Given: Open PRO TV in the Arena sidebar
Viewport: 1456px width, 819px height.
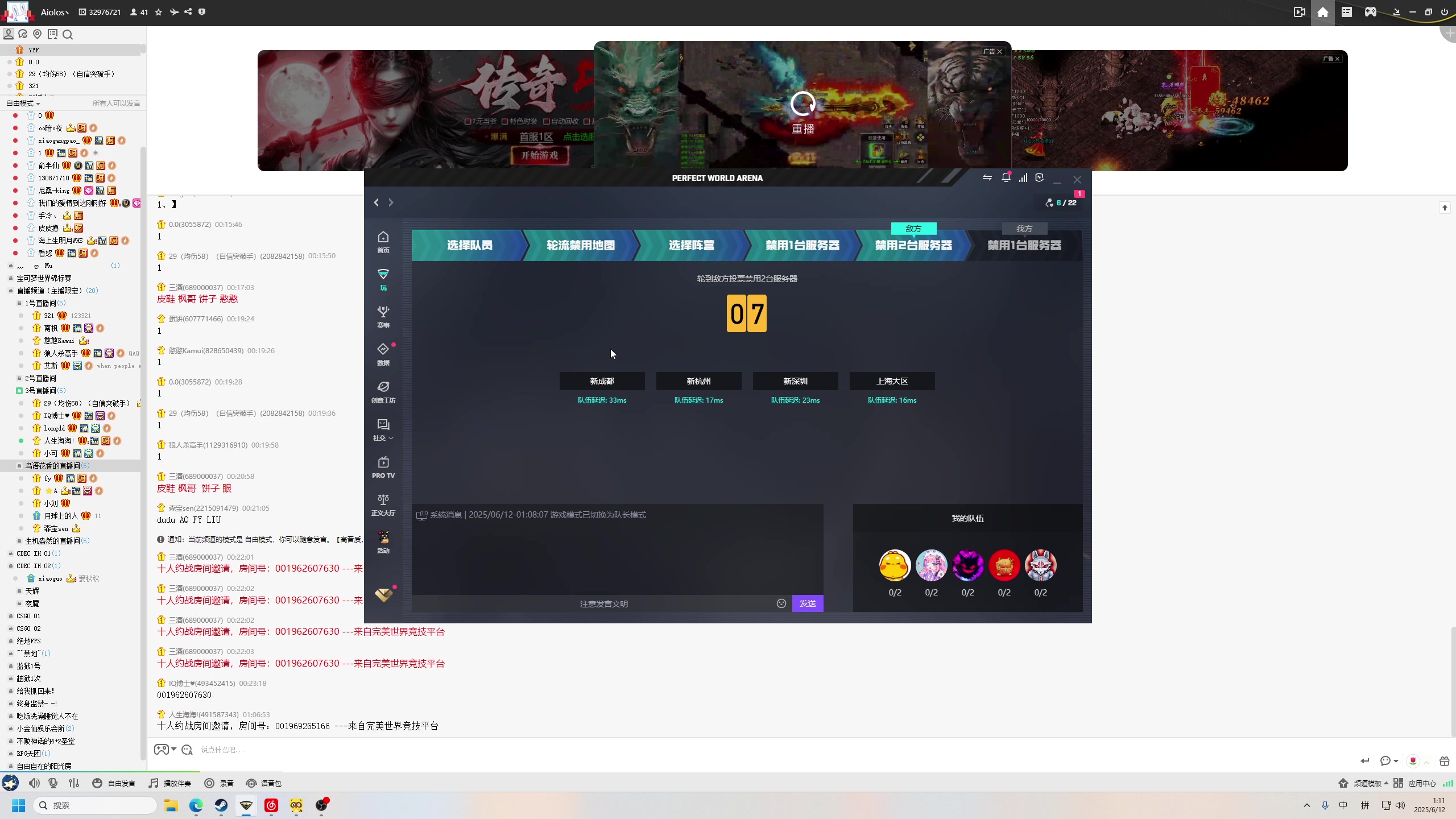Looking at the screenshot, I should point(383,467).
